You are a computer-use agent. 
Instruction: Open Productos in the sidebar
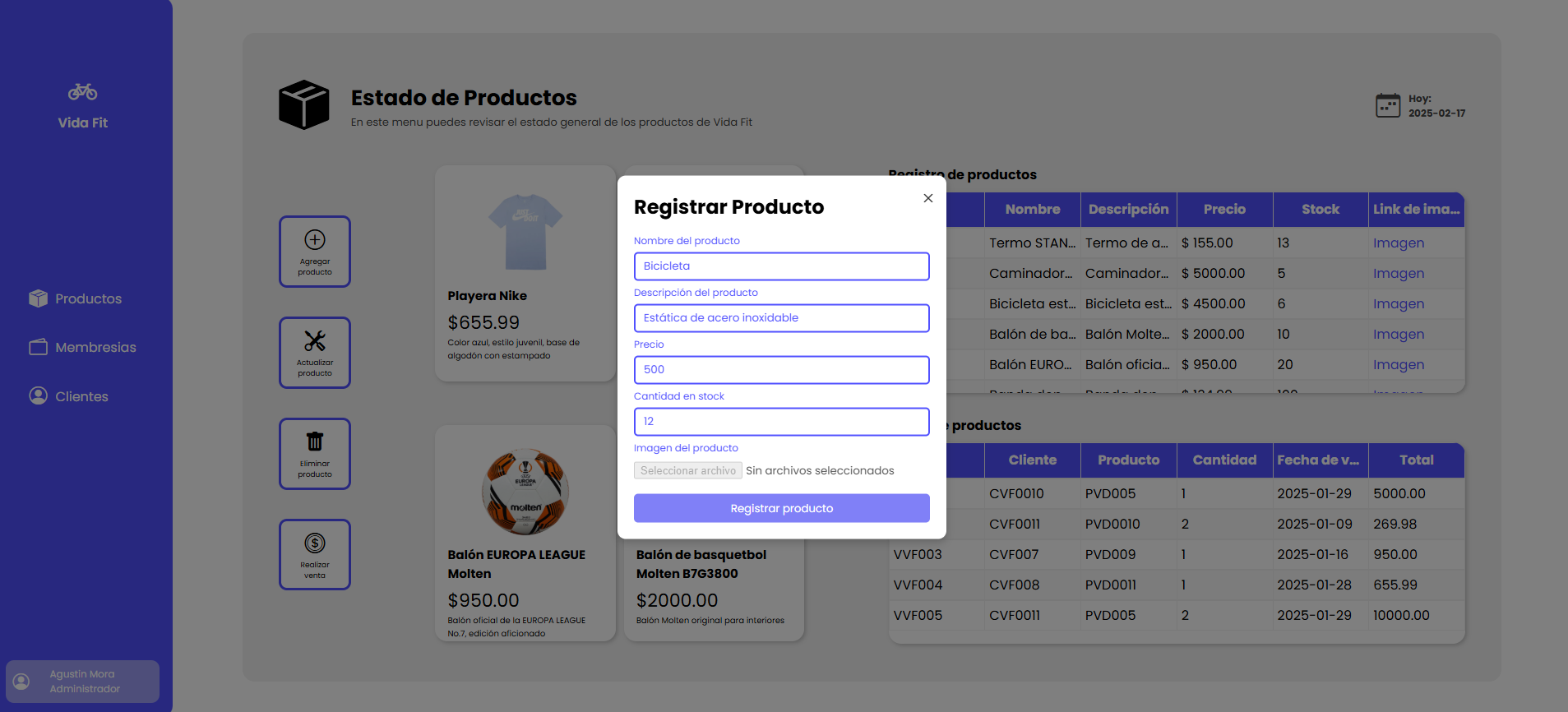click(75, 298)
